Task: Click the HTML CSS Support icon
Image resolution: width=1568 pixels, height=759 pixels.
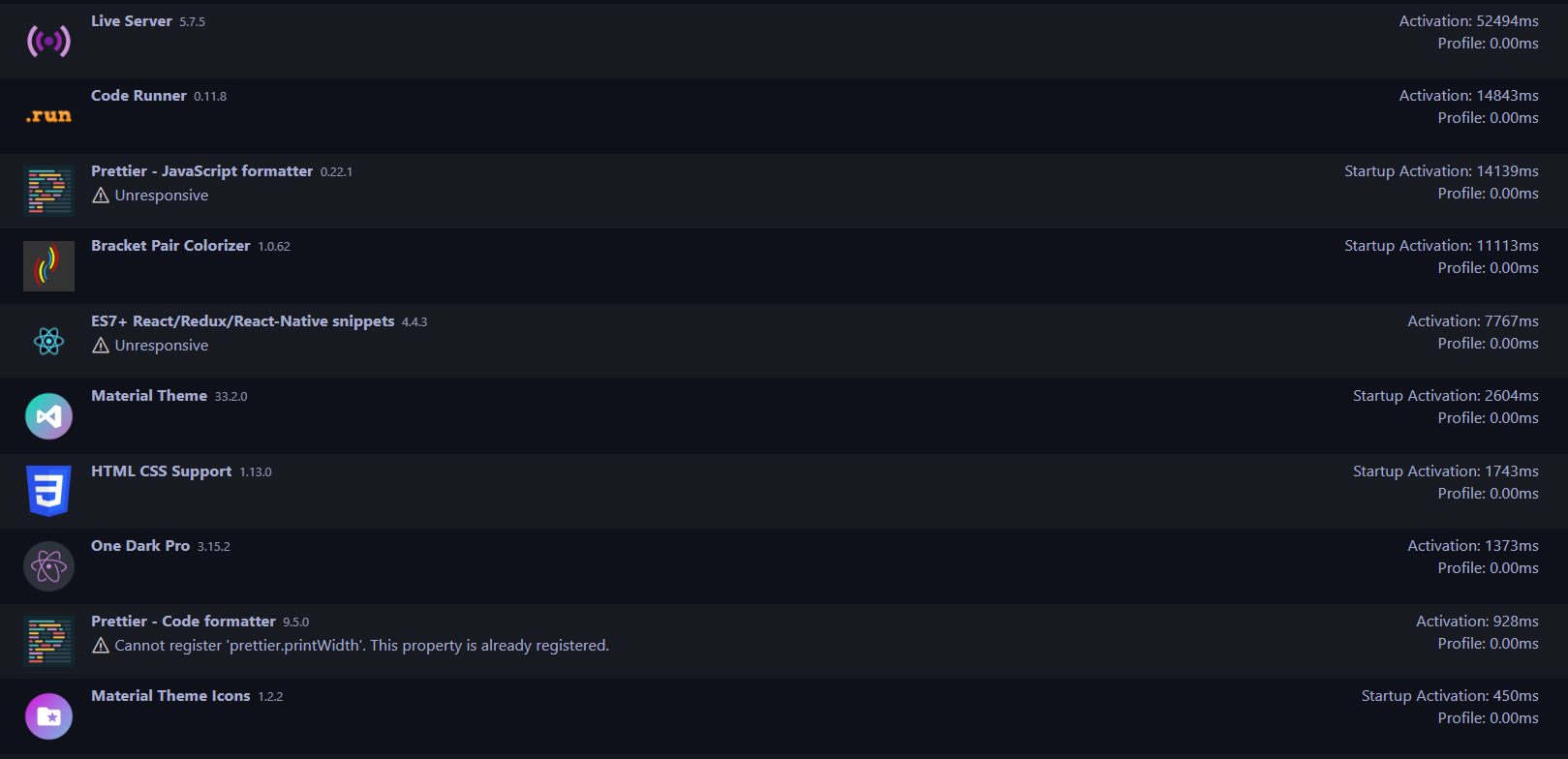Action: pyautogui.click(x=48, y=491)
